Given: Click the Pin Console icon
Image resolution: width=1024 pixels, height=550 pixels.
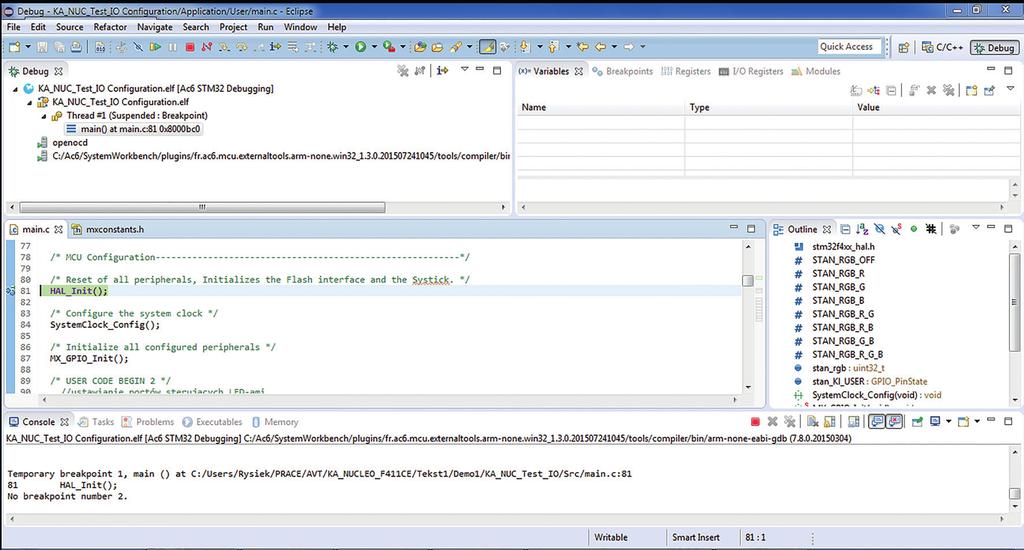Looking at the screenshot, I should [917, 422].
